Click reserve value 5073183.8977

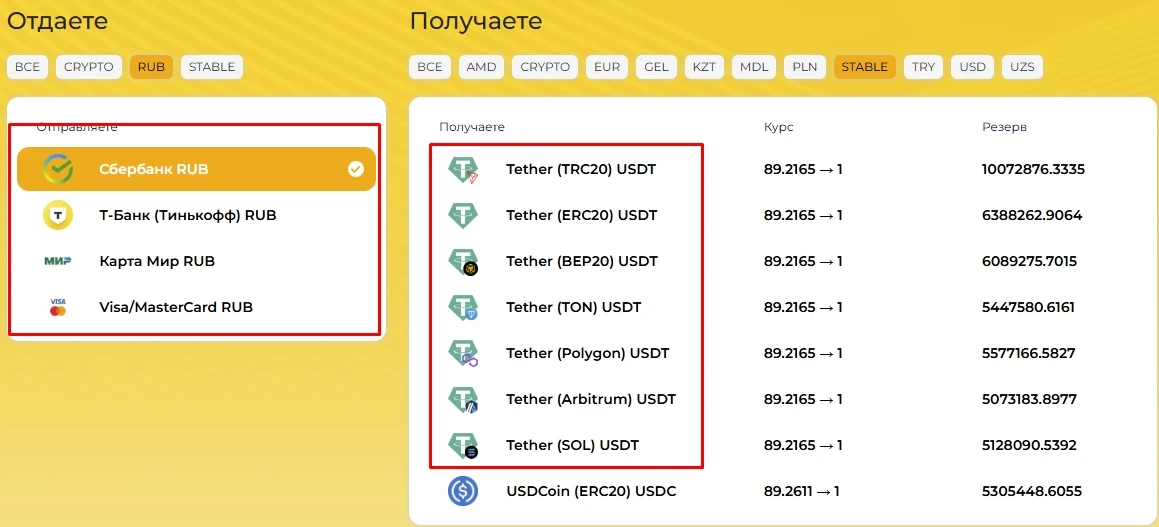click(1030, 399)
